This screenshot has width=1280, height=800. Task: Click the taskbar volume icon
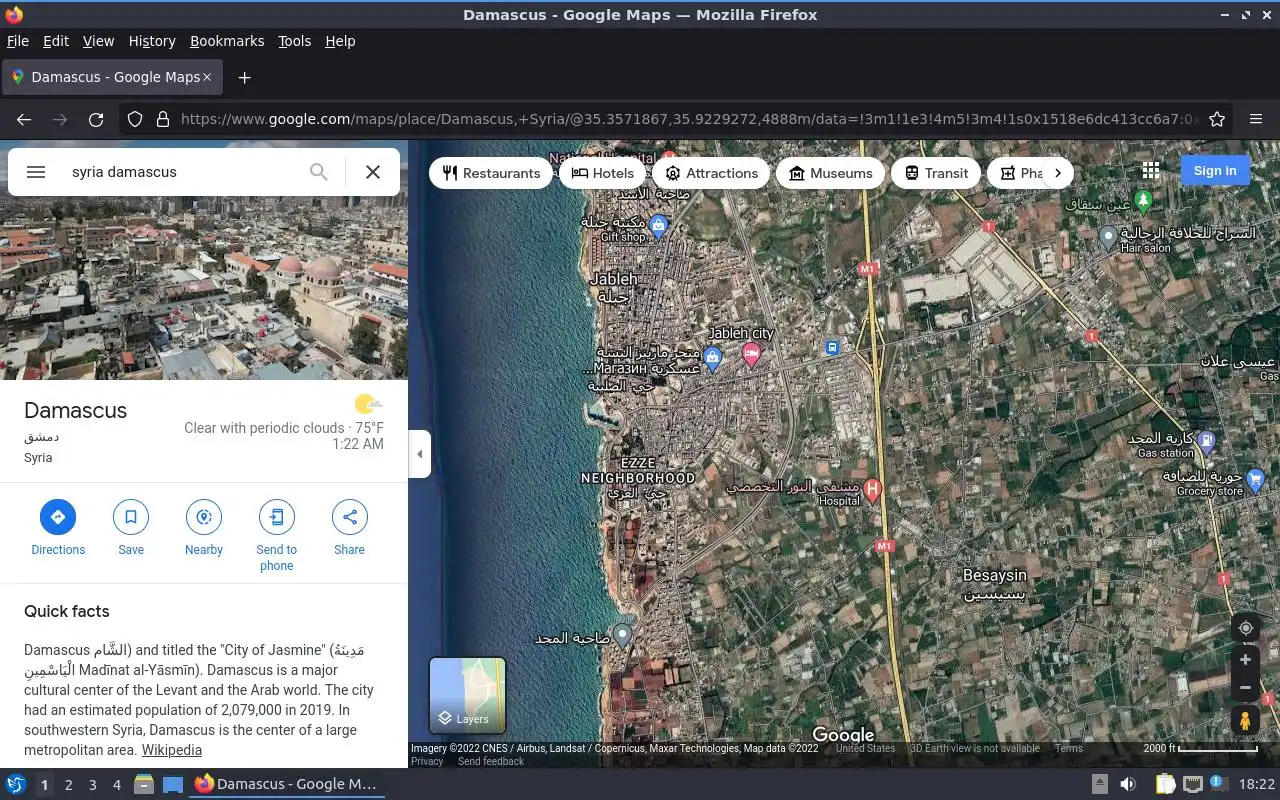[x=1128, y=785]
